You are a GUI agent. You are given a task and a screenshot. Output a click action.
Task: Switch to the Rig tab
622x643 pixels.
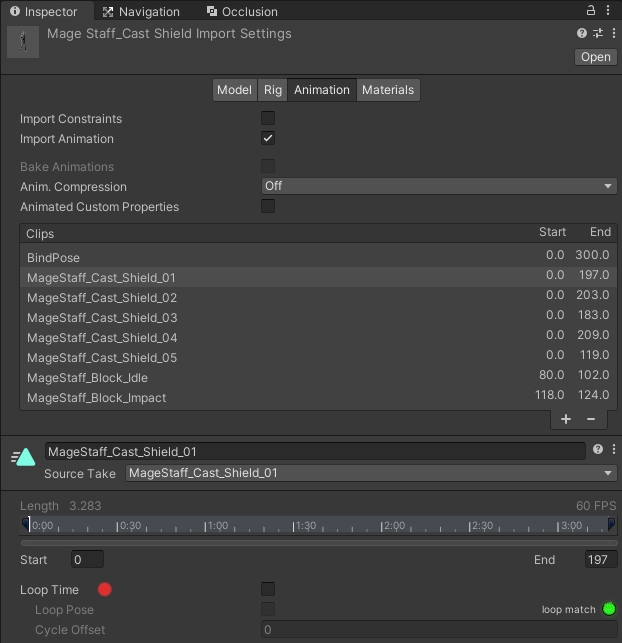273,90
